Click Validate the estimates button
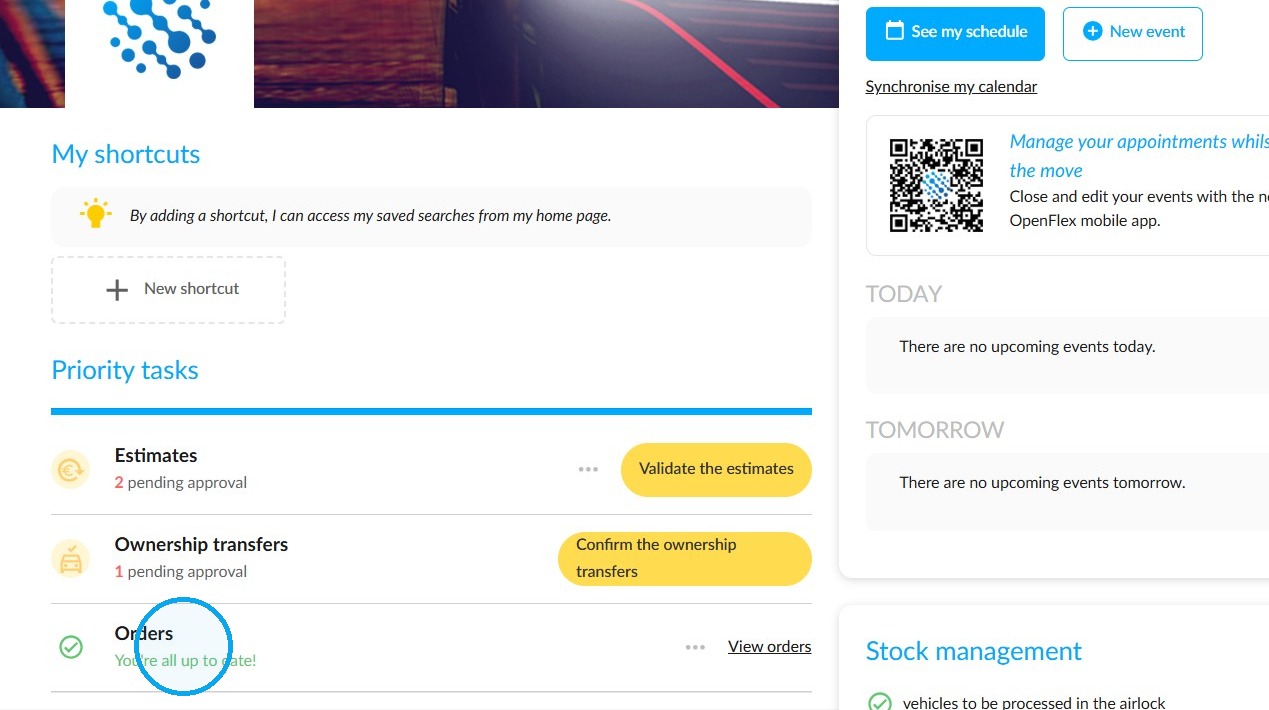Image resolution: width=1269 pixels, height=710 pixels. click(x=716, y=469)
